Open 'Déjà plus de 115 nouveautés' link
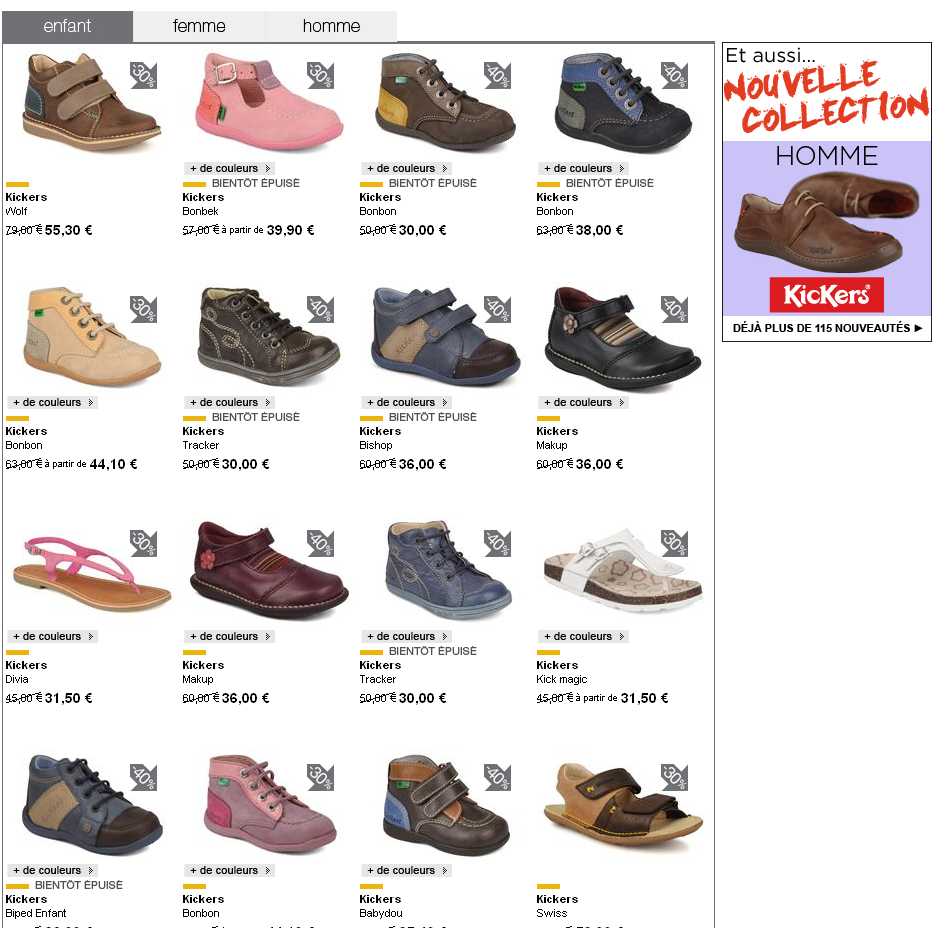 click(x=827, y=328)
